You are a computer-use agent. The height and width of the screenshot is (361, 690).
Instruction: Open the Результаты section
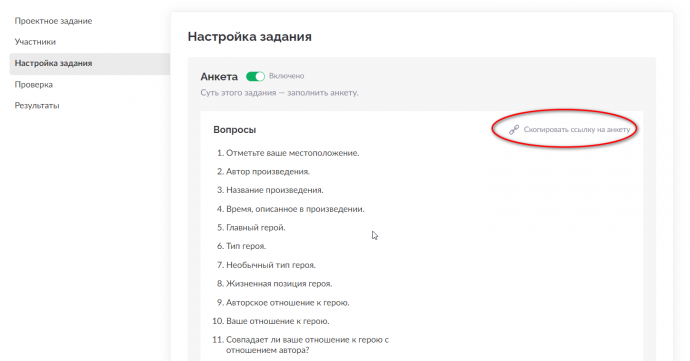37,106
